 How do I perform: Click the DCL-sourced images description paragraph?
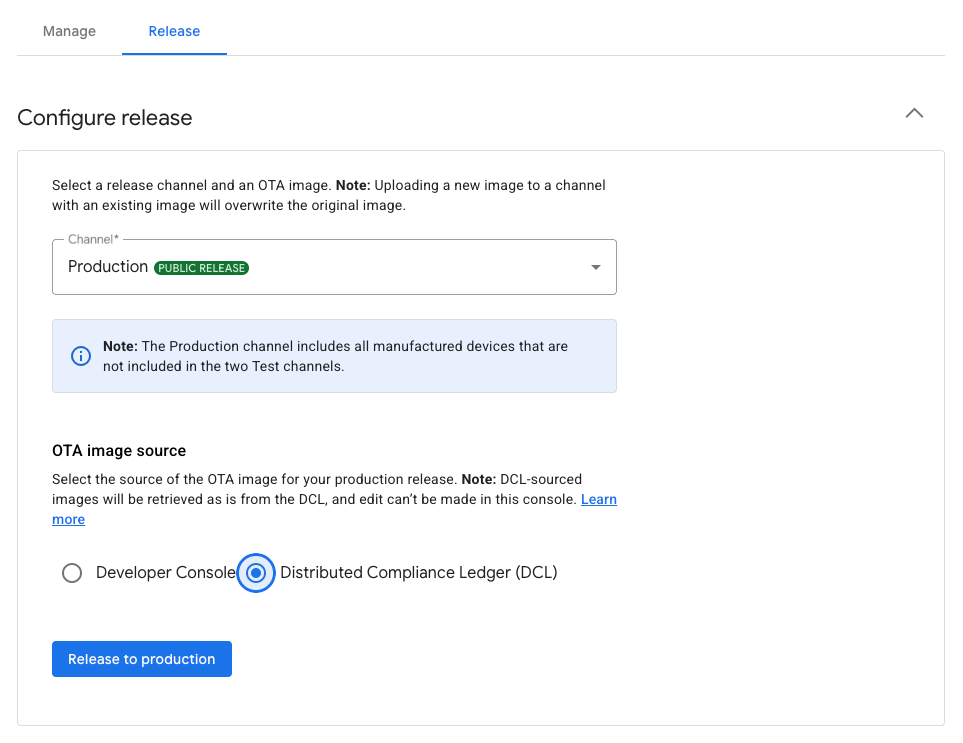coord(315,489)
